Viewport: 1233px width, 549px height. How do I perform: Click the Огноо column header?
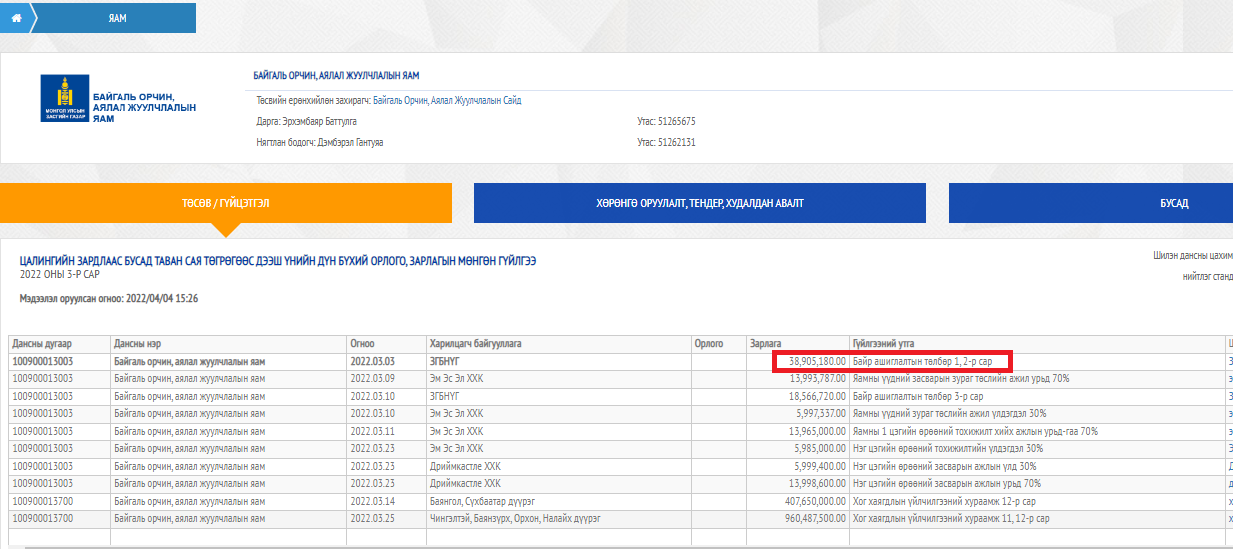[x=363, y=344]
